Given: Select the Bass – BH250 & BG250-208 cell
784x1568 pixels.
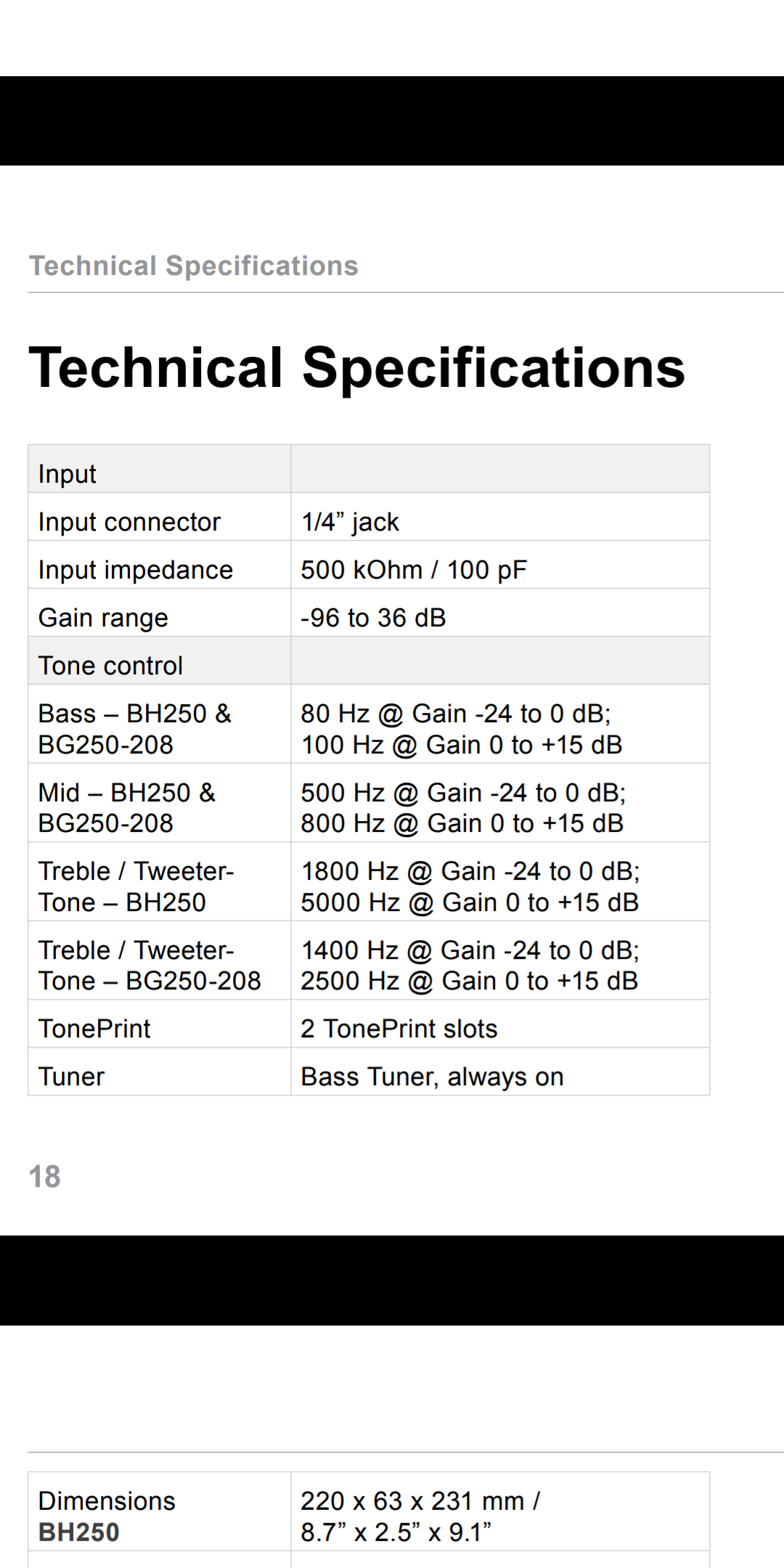Looking at the screenshot, I should coord(160,724).
